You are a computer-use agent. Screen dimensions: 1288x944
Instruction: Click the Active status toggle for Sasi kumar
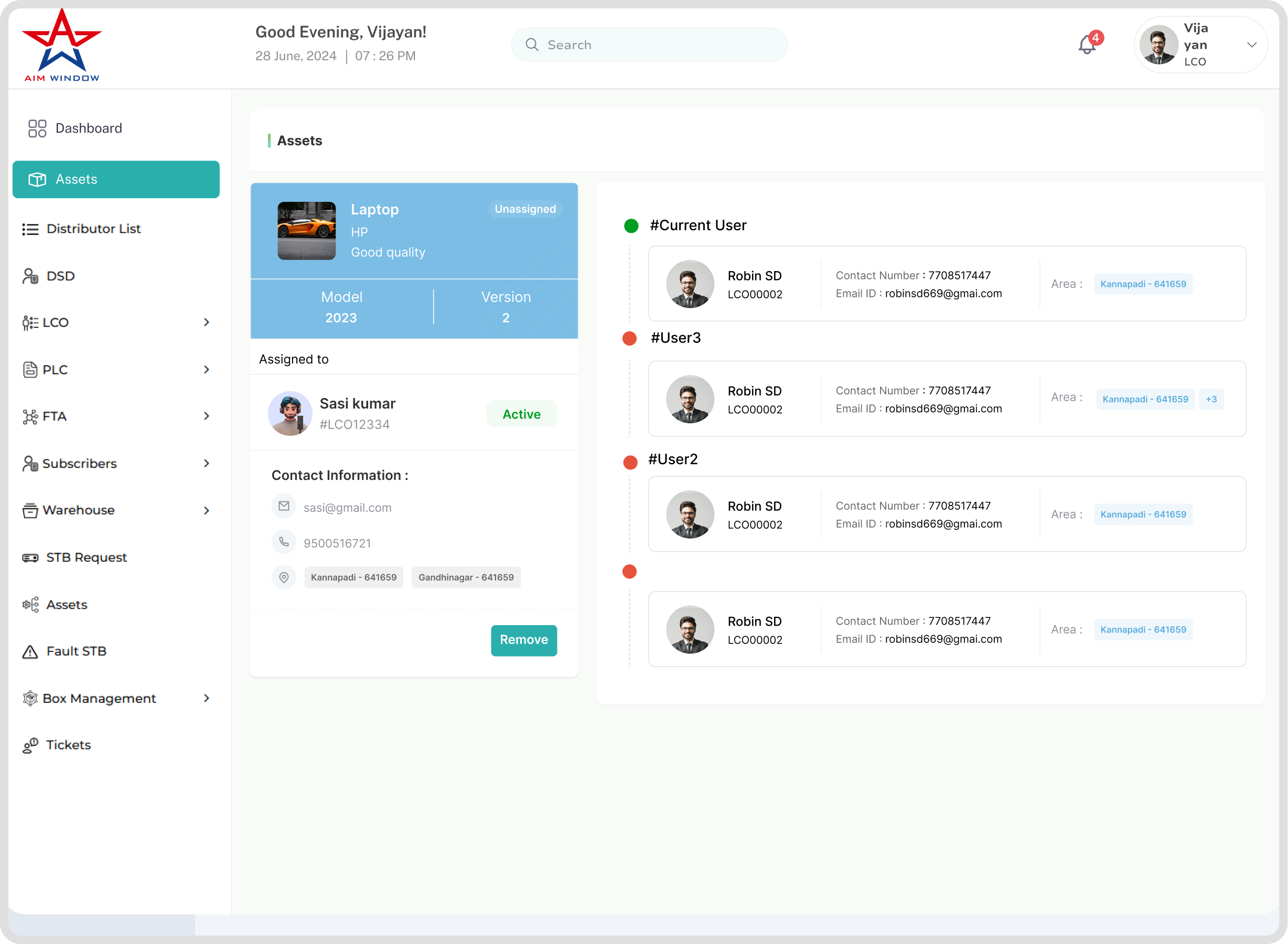[x=521, y=413]
